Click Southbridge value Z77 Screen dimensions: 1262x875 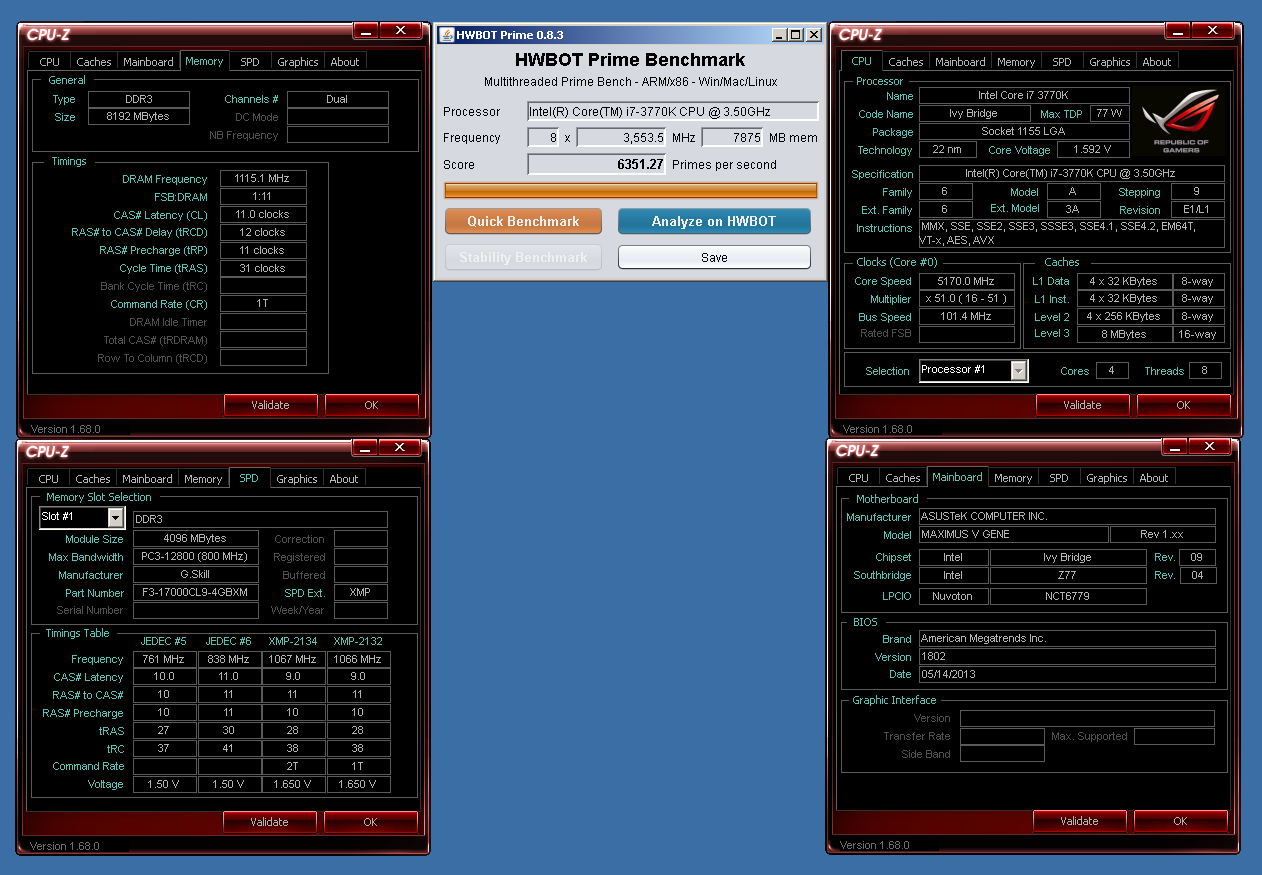pos(1068,576)
